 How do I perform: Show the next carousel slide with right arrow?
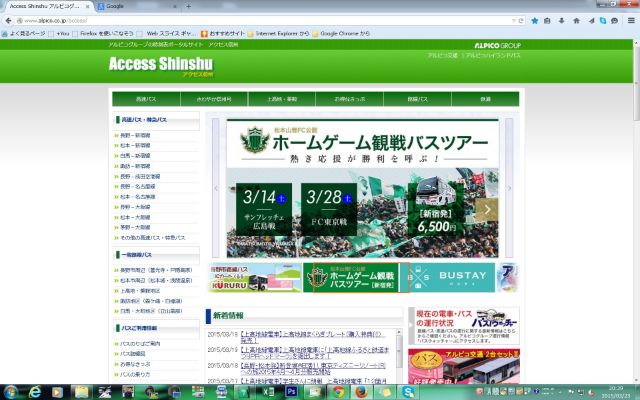pos(487,209)
